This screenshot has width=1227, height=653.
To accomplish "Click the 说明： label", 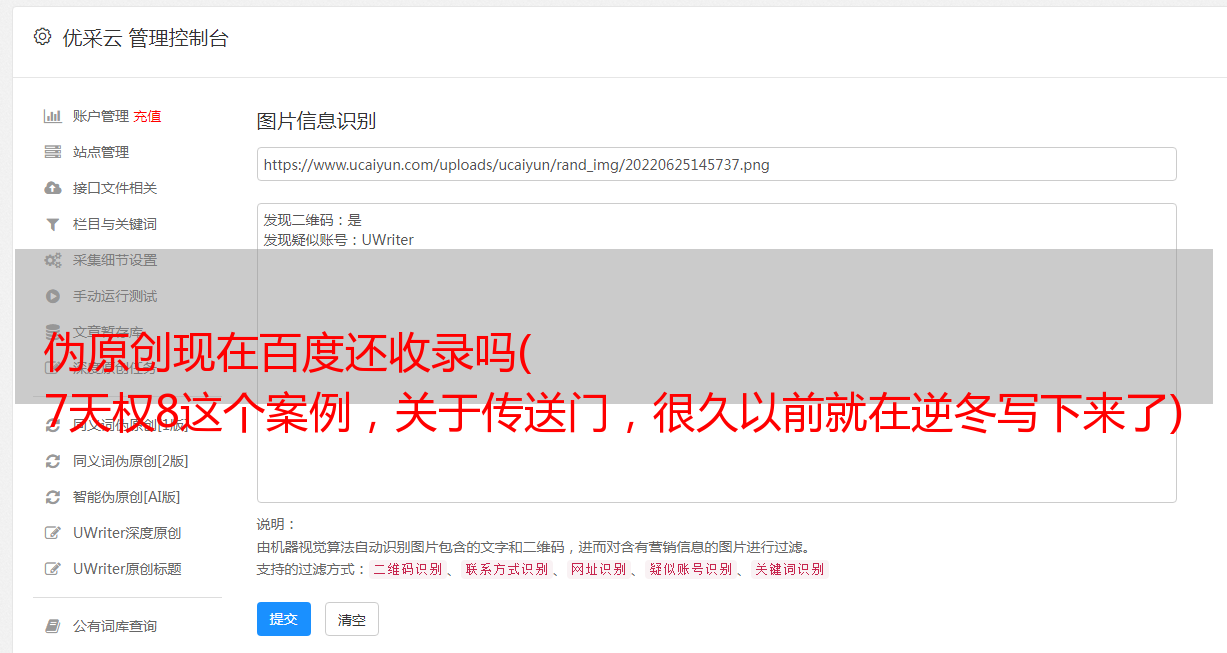I will pos(277,525).
